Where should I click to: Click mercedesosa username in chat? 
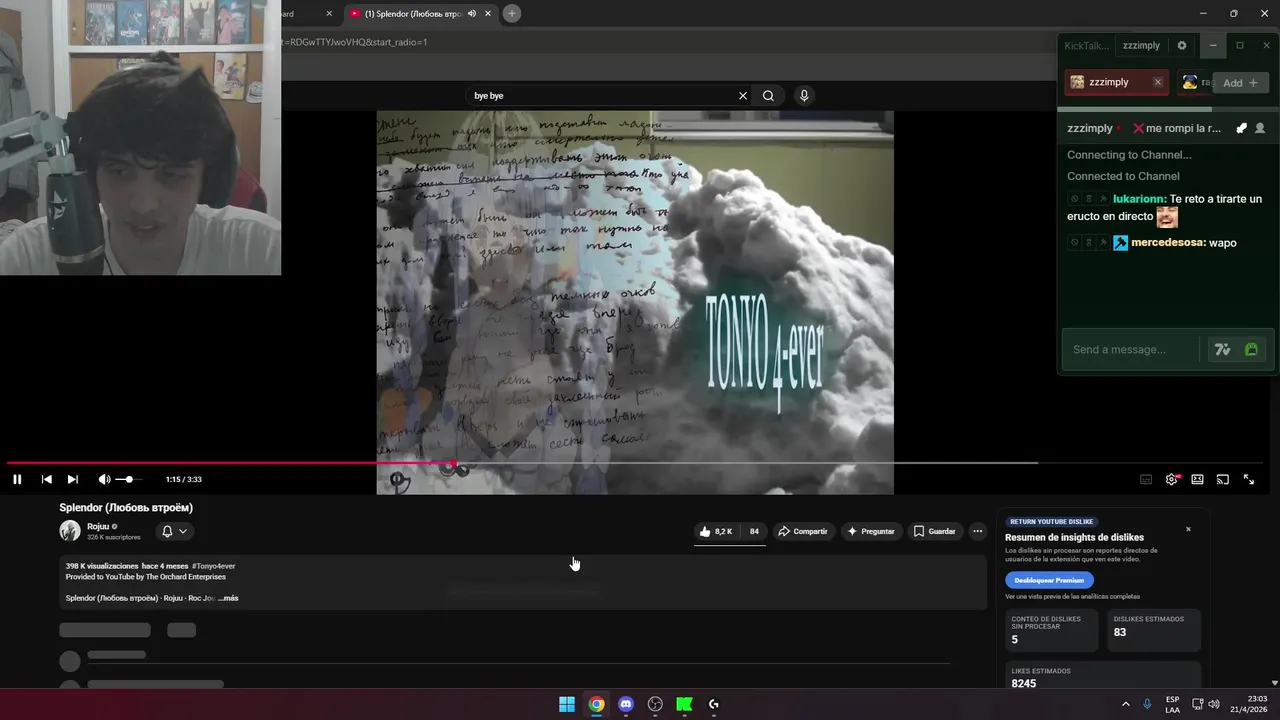[1168, 243]
